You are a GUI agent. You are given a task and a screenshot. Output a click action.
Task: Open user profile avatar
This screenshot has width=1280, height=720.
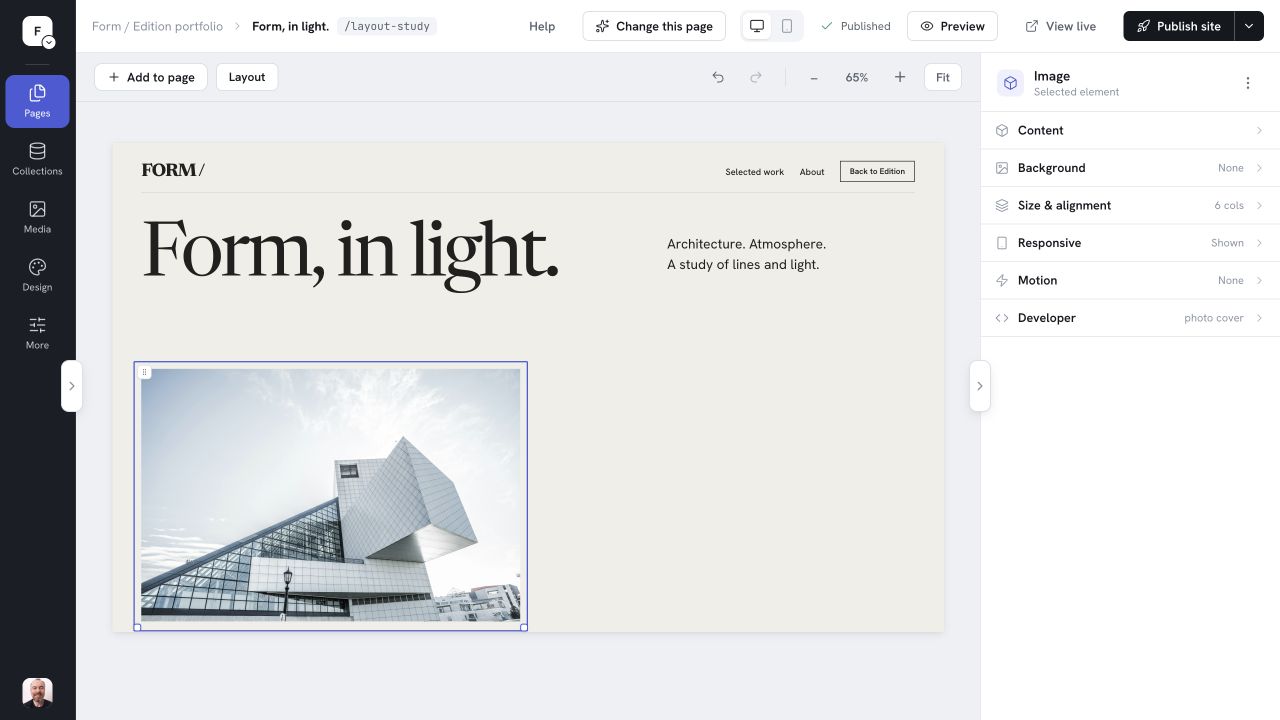point(37,692)
